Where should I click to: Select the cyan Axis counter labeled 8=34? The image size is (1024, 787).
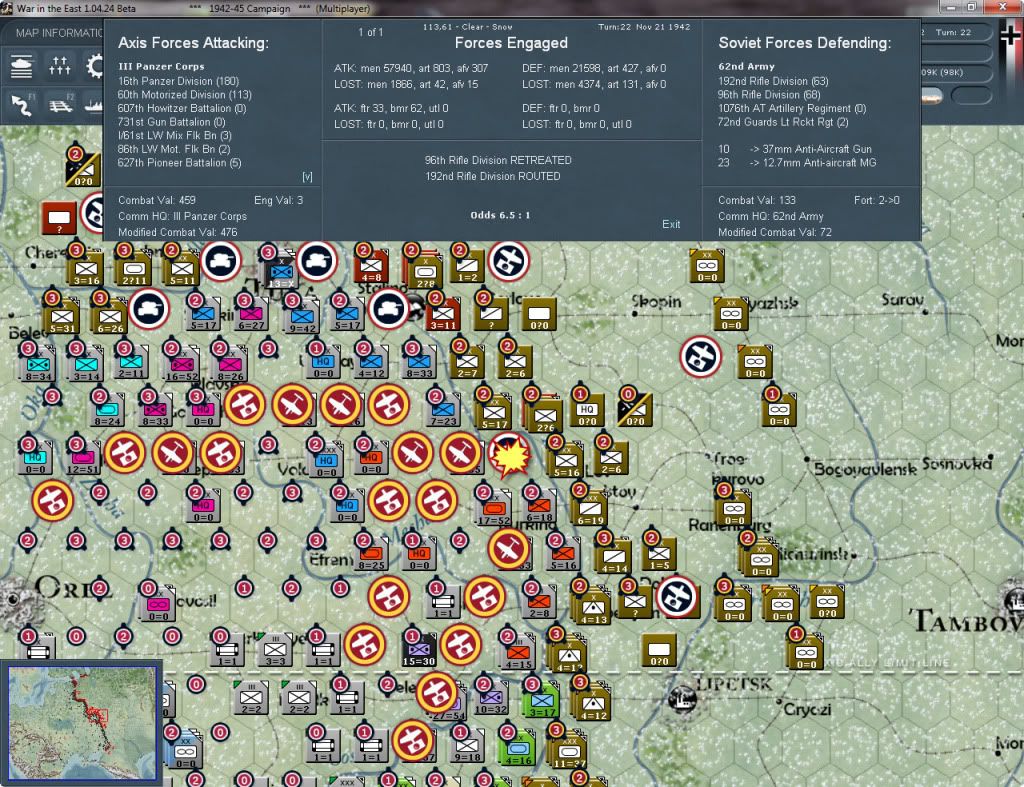[38, 365]
